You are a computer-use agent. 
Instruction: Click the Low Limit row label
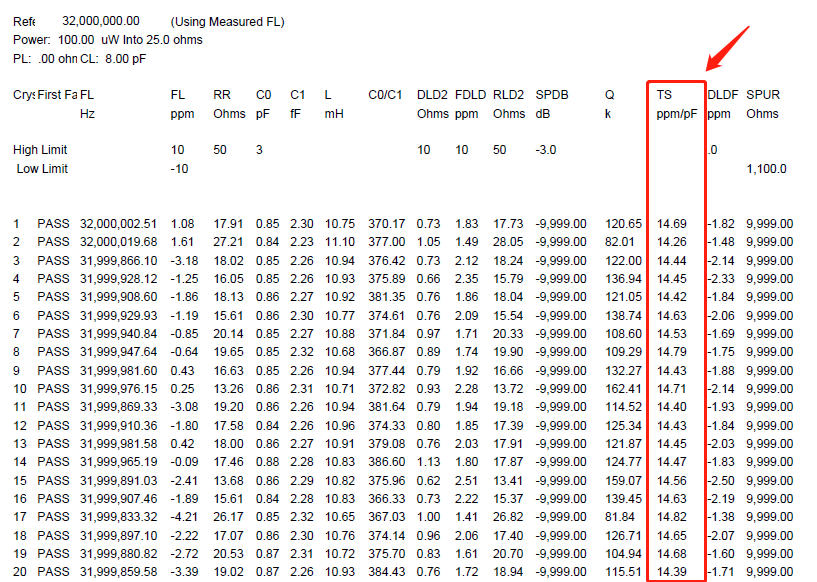pyautogui.click(x=42, y=169)
